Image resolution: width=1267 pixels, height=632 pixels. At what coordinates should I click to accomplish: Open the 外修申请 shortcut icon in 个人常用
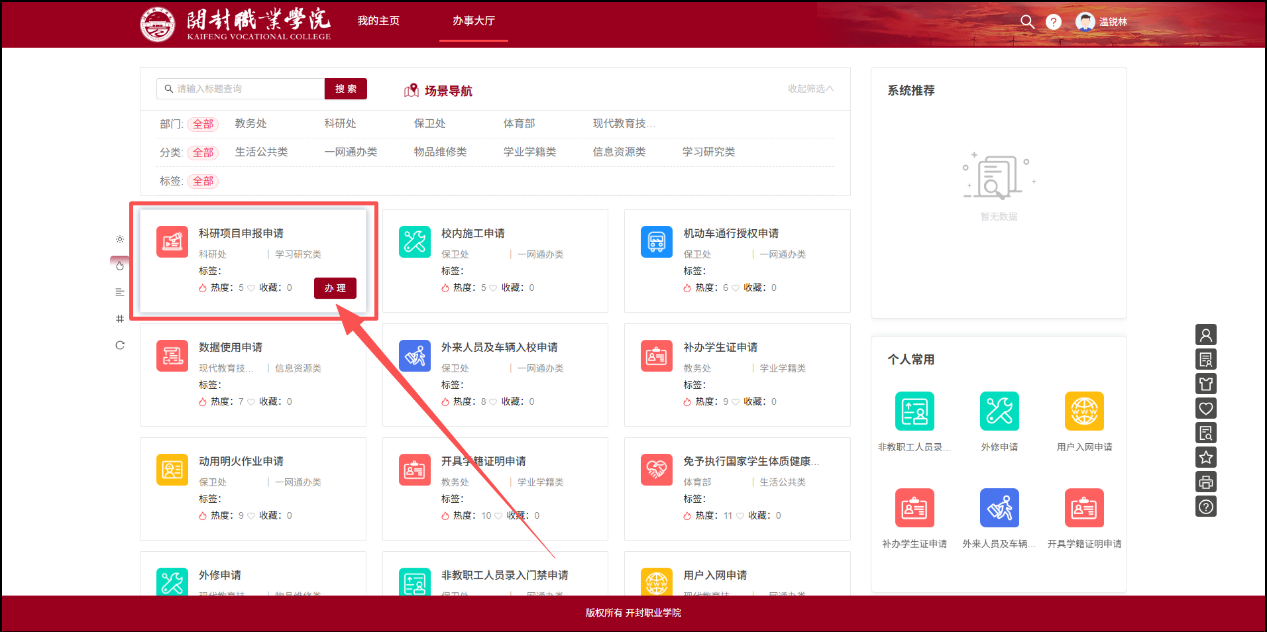(x=999, y=411)
